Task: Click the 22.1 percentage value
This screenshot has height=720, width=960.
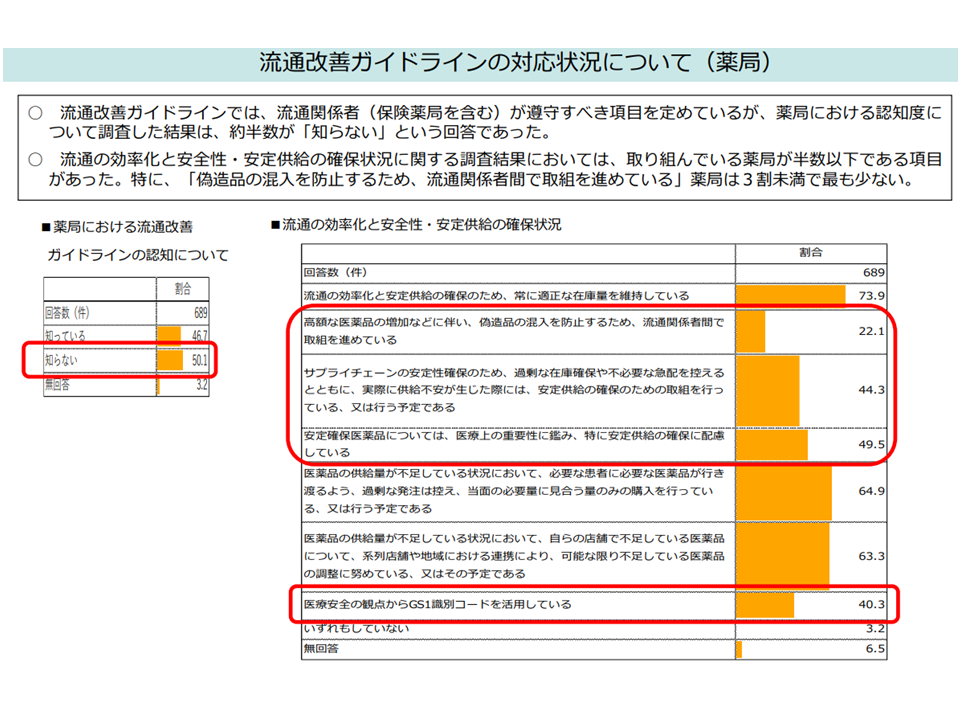Action: click(872, 332)
